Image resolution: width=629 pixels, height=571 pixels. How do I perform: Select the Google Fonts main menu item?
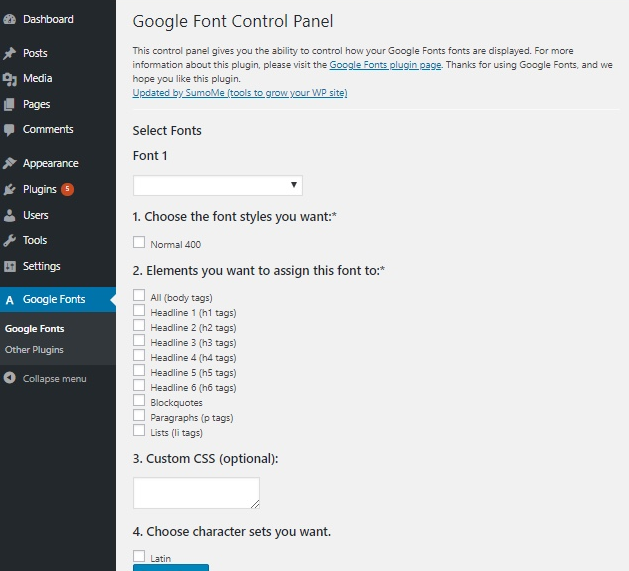point(58,299)
